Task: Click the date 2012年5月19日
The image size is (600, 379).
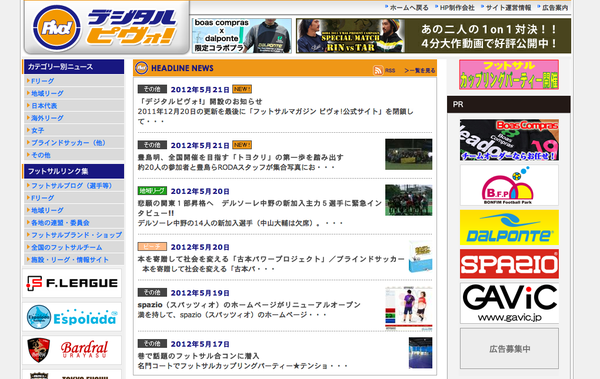Action: pyautogui.click(x=200, y=293)
